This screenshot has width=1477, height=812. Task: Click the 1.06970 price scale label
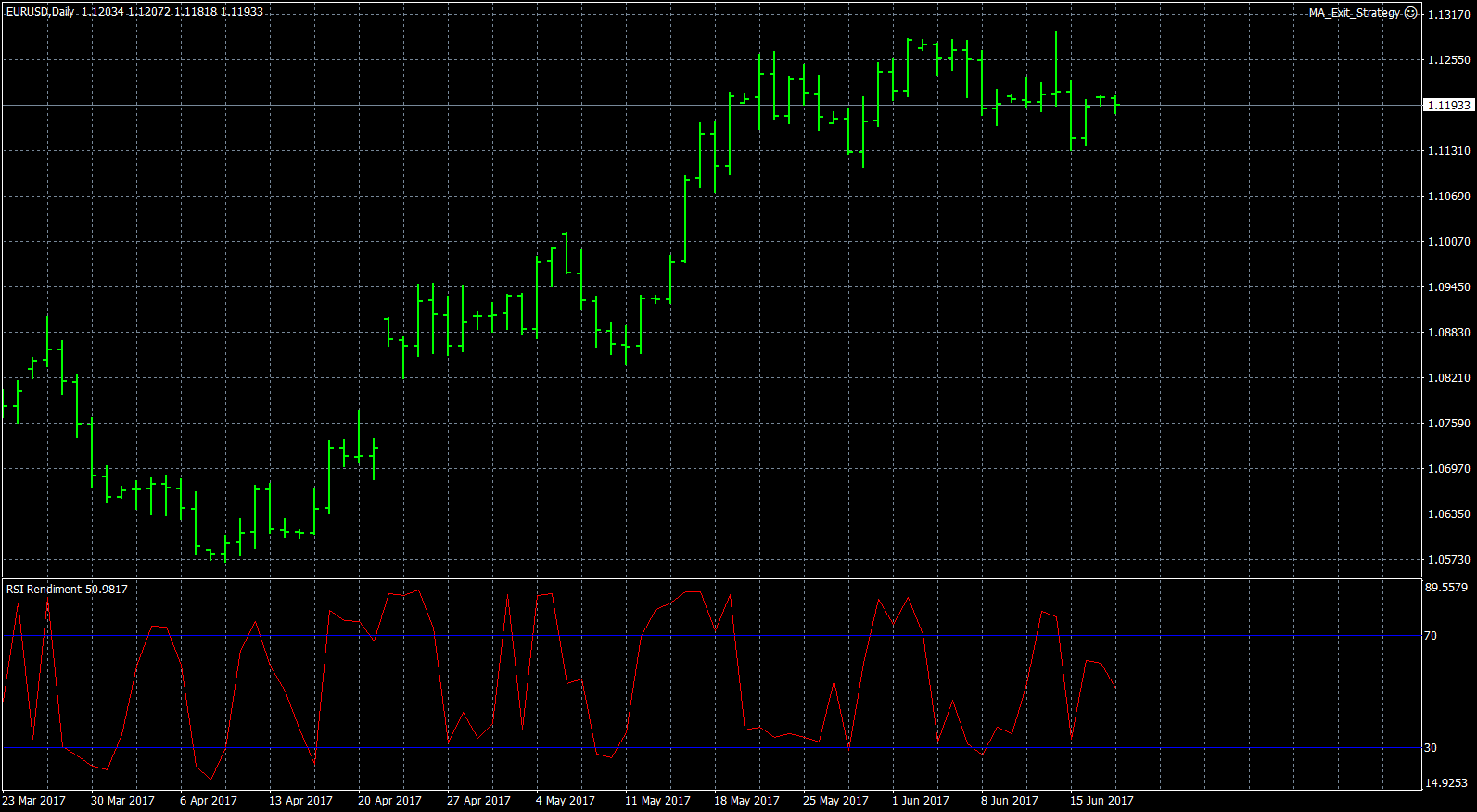(x=1448, y=469)
